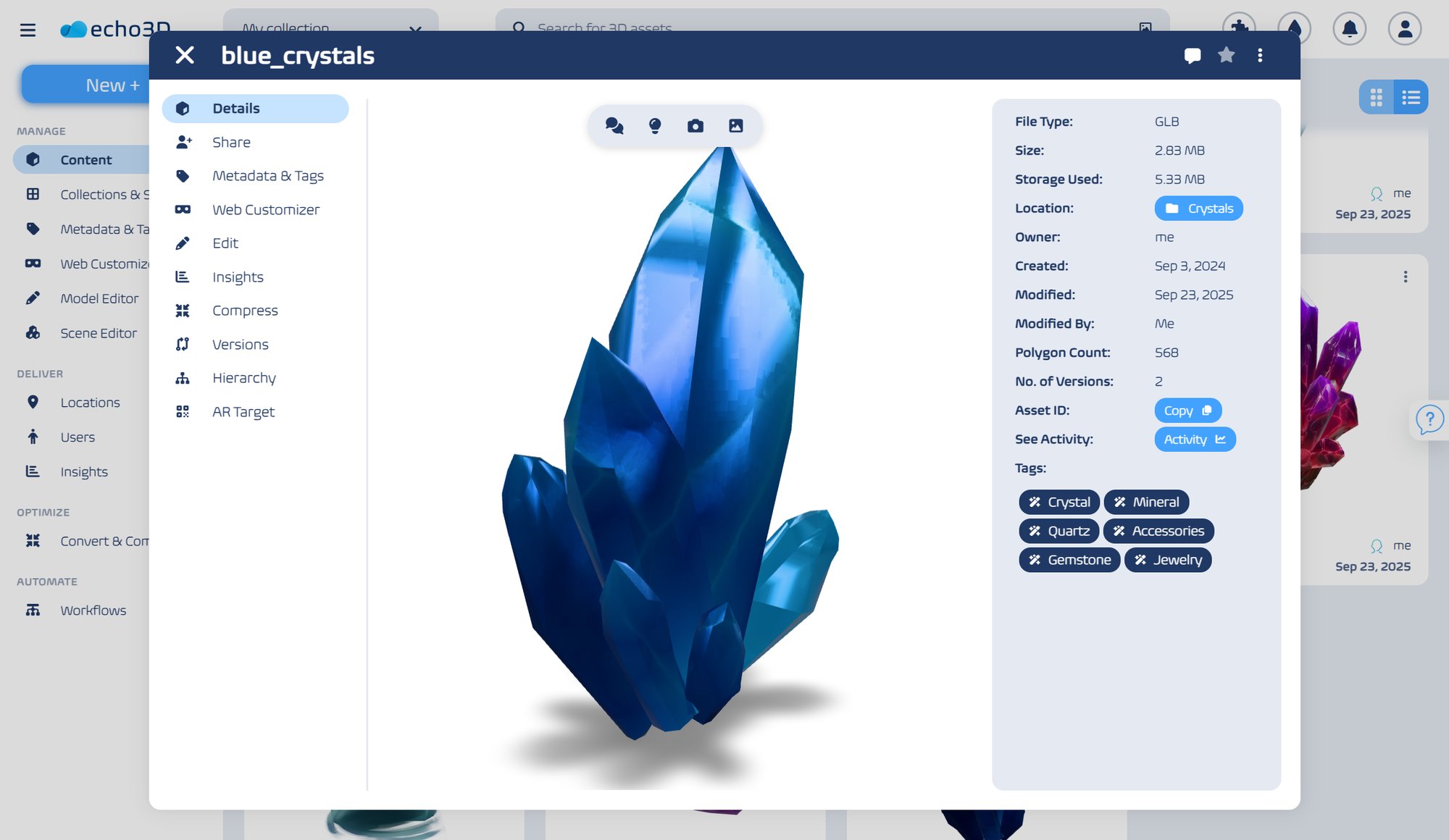Click the image background icon above model
Image resolution: width=1449 pixels, height=840 pixels.
tap(735, 126)
